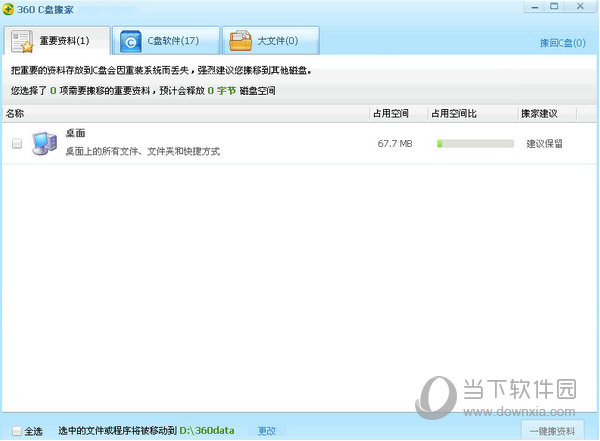This screenshot has height=441, width=600.
Task: Close the 360 C盘搬家 window
Action: [x=580, y=7]
